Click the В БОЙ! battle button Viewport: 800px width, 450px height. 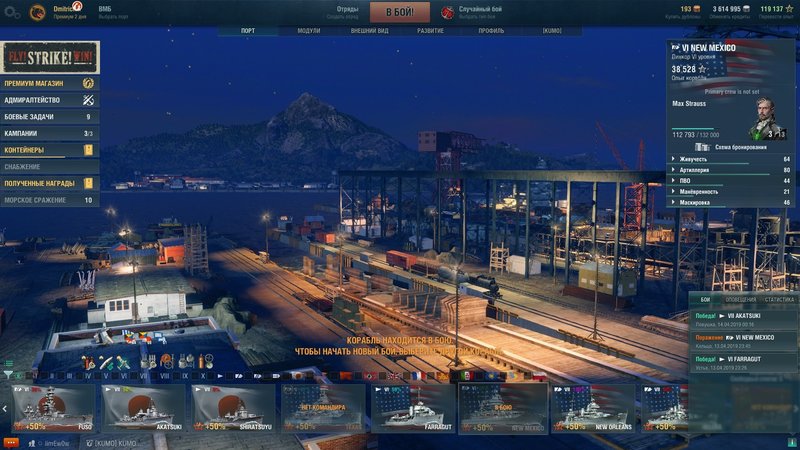(x=399, y=12)
